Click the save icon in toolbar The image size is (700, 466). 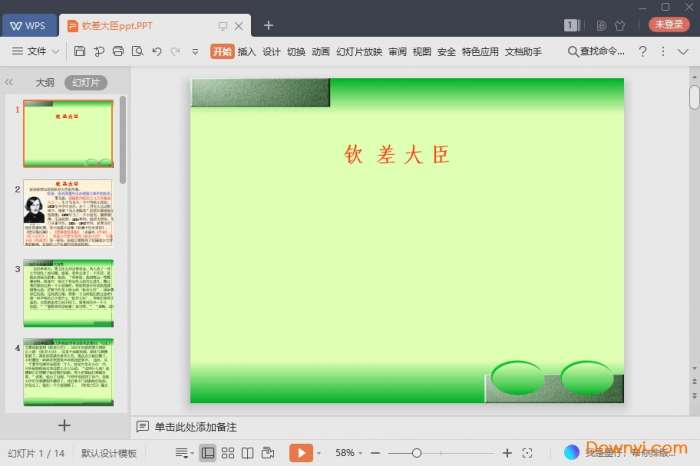pyautogui.click(x=79, y=51)
